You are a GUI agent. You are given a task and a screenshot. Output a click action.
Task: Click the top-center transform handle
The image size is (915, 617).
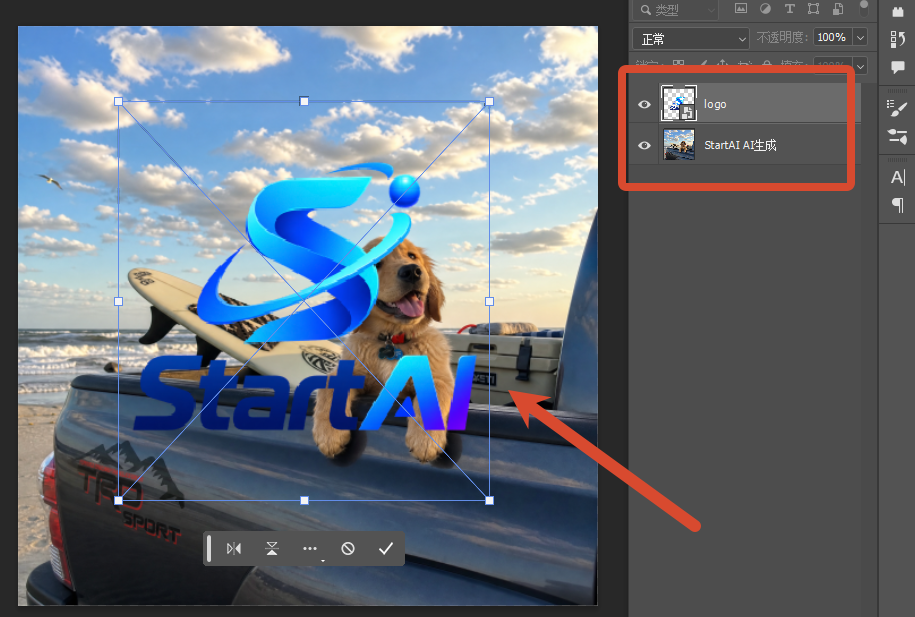tap(304, 102)
